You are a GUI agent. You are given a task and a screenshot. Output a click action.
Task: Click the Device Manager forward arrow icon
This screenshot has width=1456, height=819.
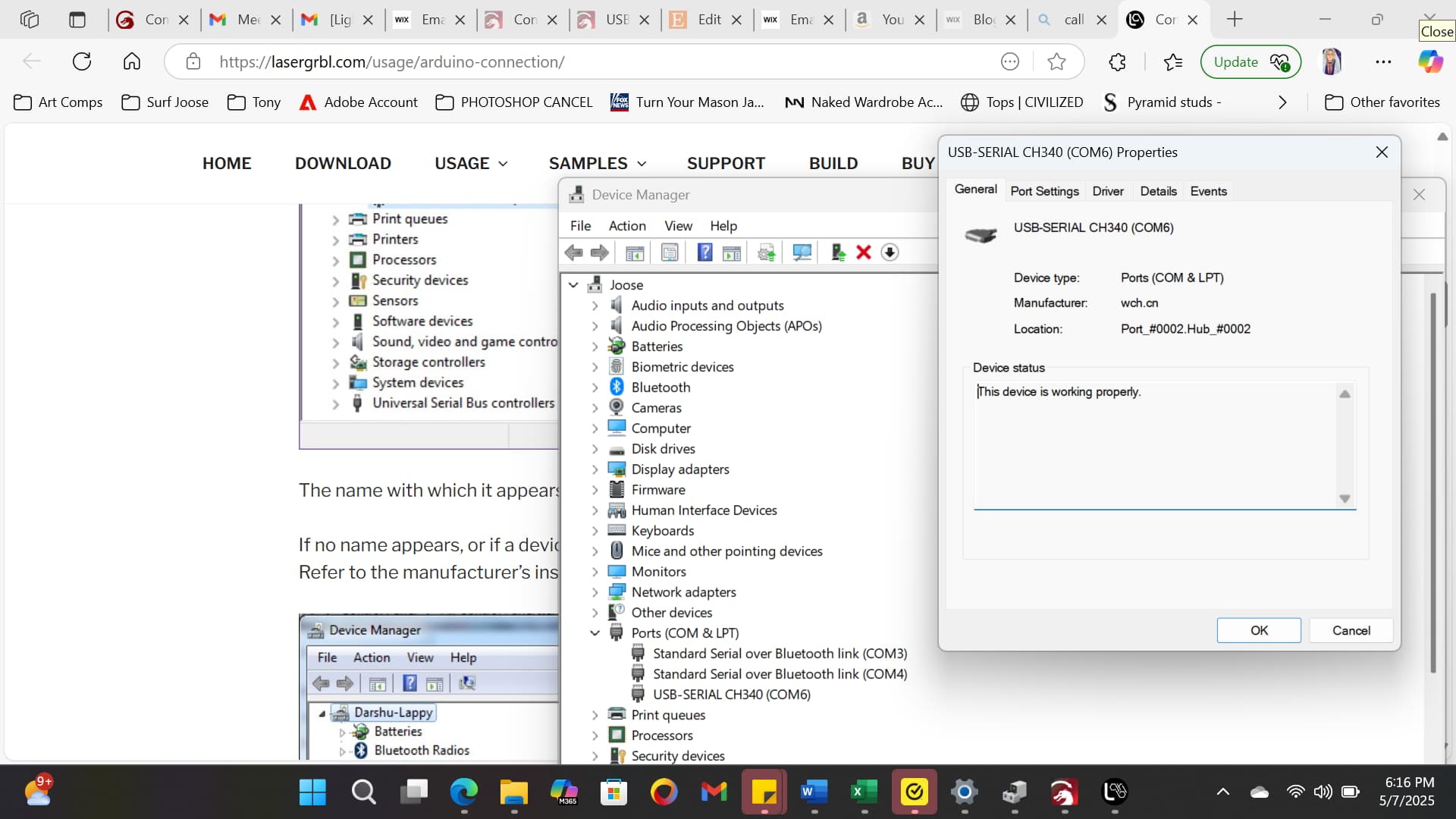[x=600, y=253]
